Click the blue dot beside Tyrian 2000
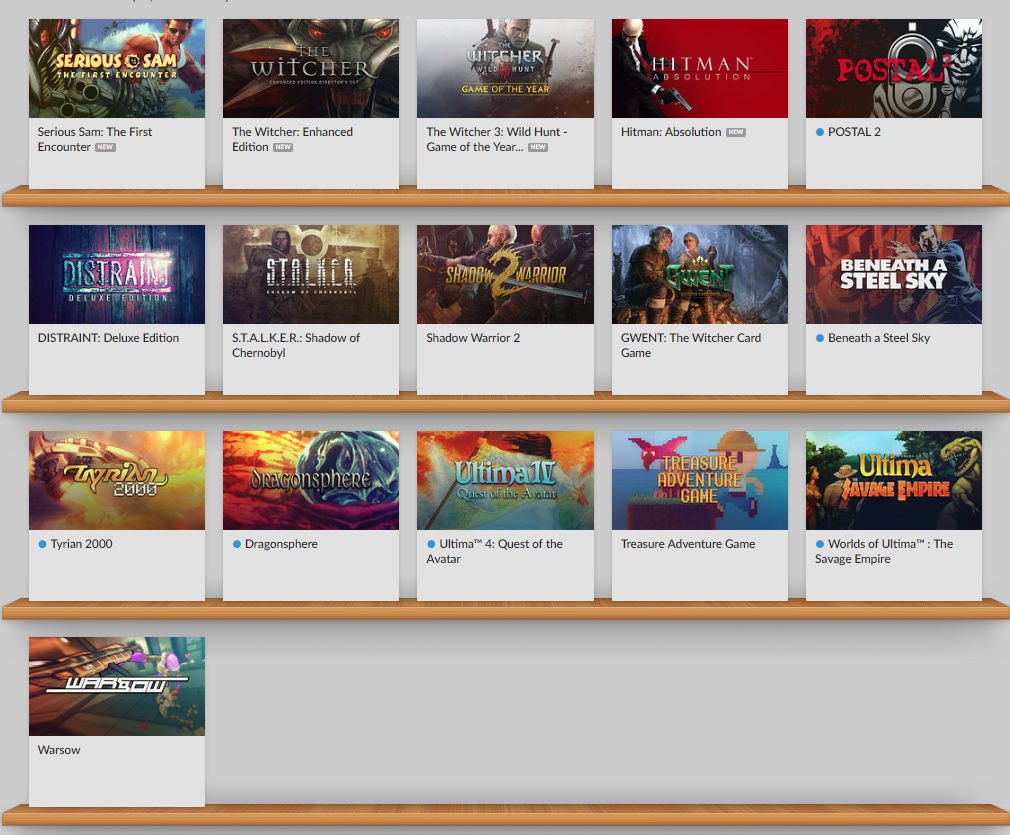 tap(43, 544)
